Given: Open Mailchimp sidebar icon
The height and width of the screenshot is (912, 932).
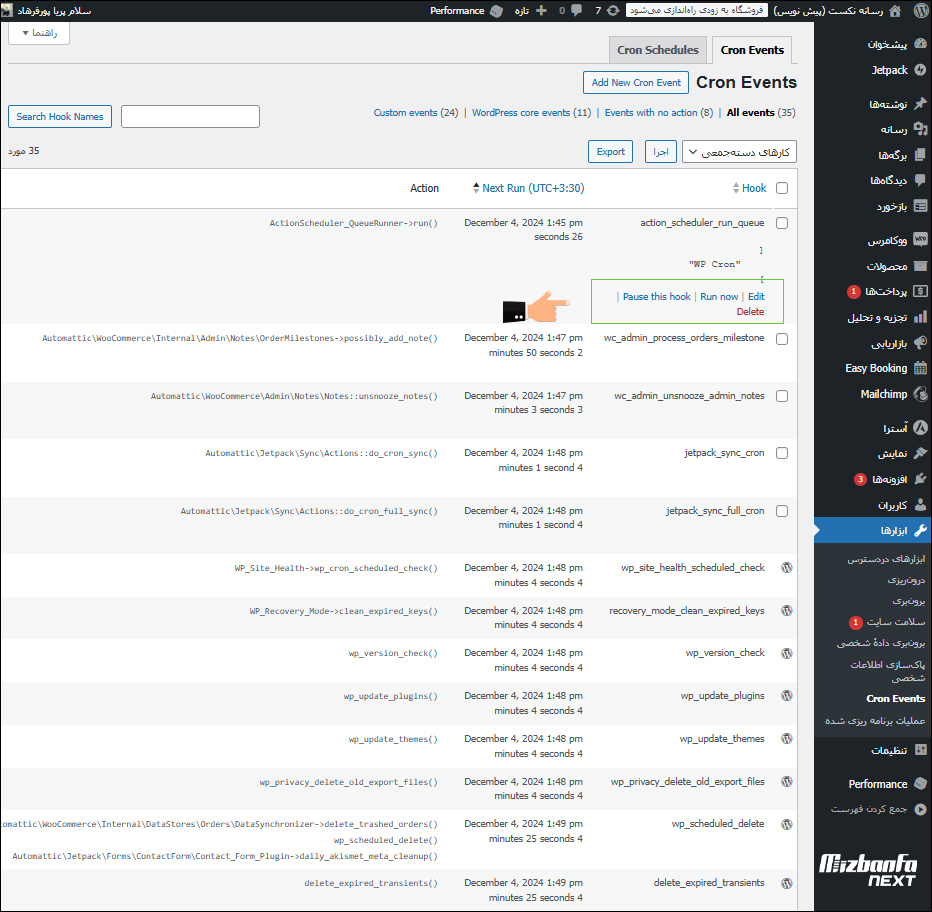Looking at the screenshot, I should tap(920, 394).
